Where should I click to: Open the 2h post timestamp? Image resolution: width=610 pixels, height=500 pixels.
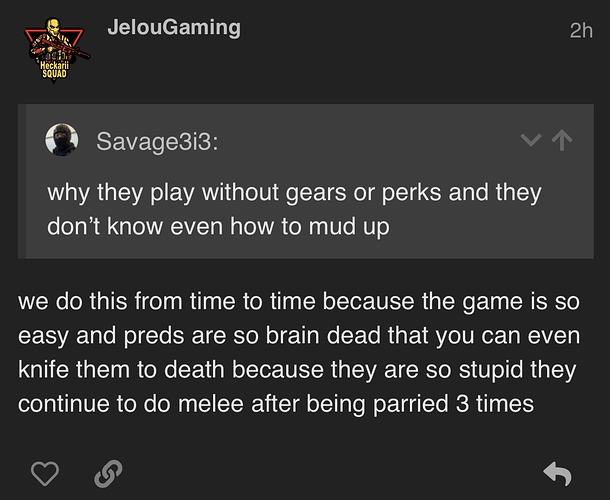[x=581, y=30]
